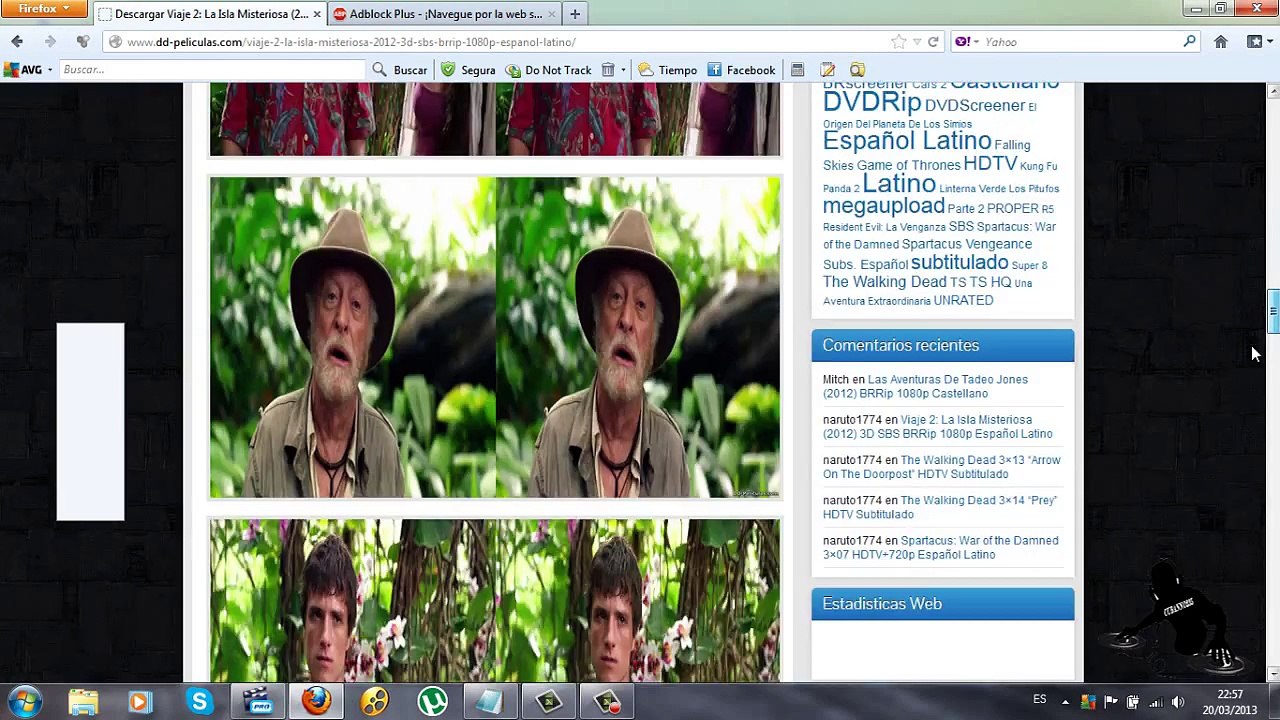1280x720 pixels.
Task: Open the yellow film reel taskbar icon
Action: click(x=375, y=701)
